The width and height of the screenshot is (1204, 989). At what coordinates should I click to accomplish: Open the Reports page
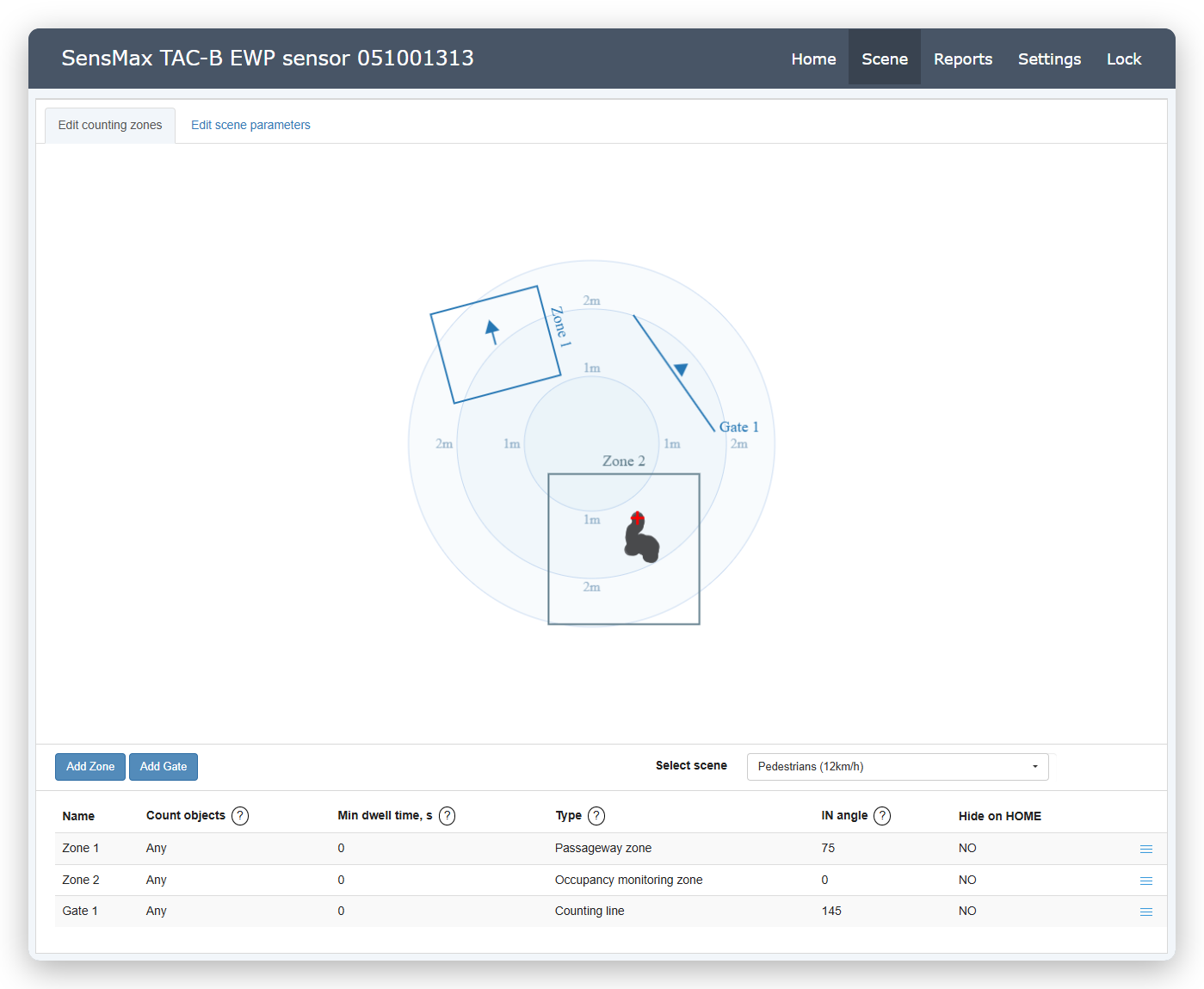coord(963,59)
